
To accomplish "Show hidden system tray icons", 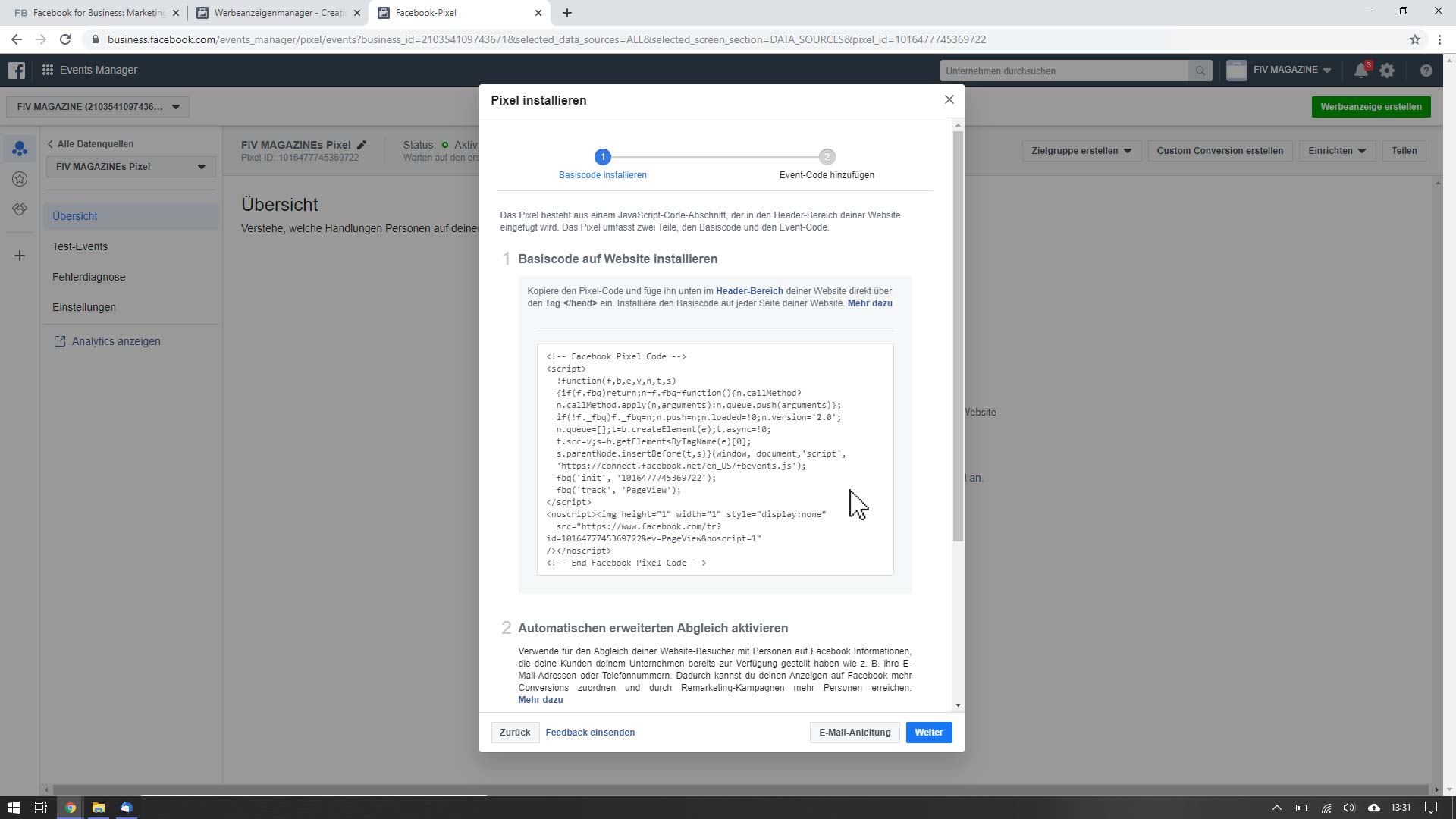I will 1276,808.
